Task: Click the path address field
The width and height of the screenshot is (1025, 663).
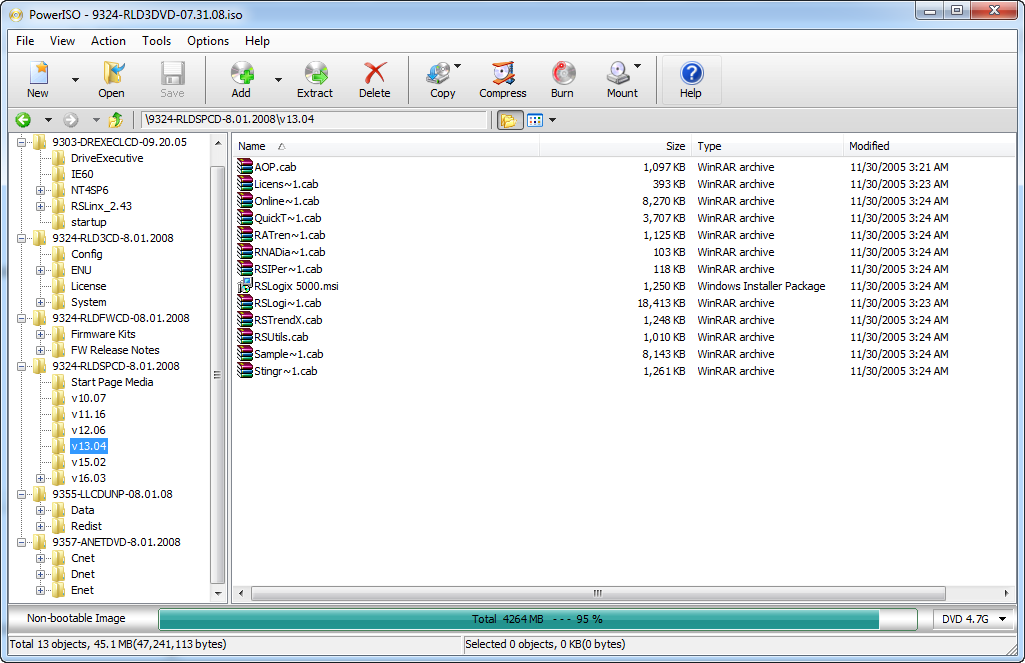Action: coord(315,120)
